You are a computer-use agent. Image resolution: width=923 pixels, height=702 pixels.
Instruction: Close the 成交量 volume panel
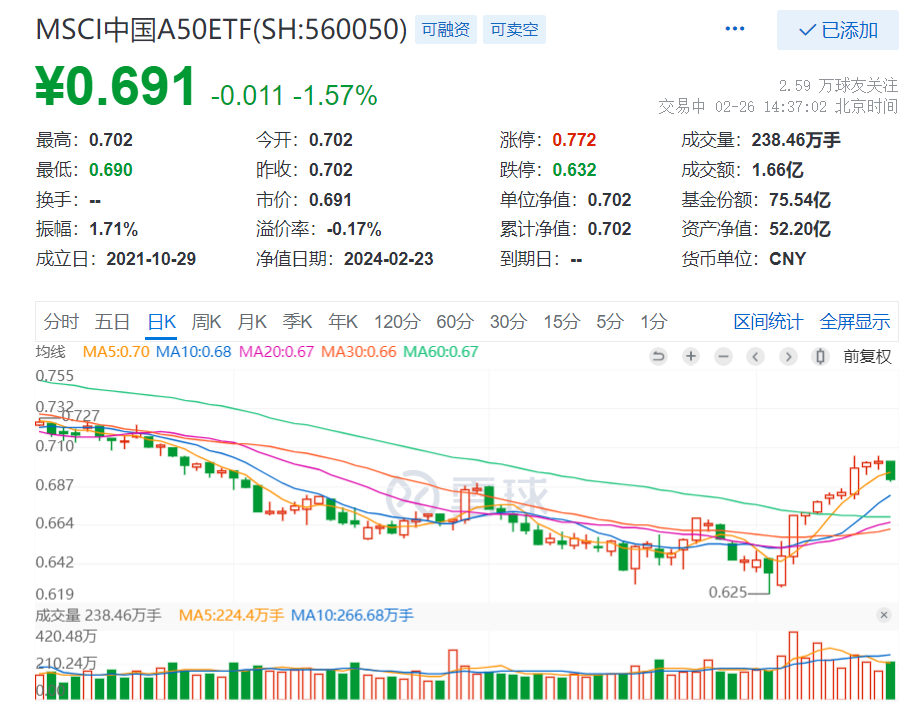pyautogui.click(x=884, y=615)
